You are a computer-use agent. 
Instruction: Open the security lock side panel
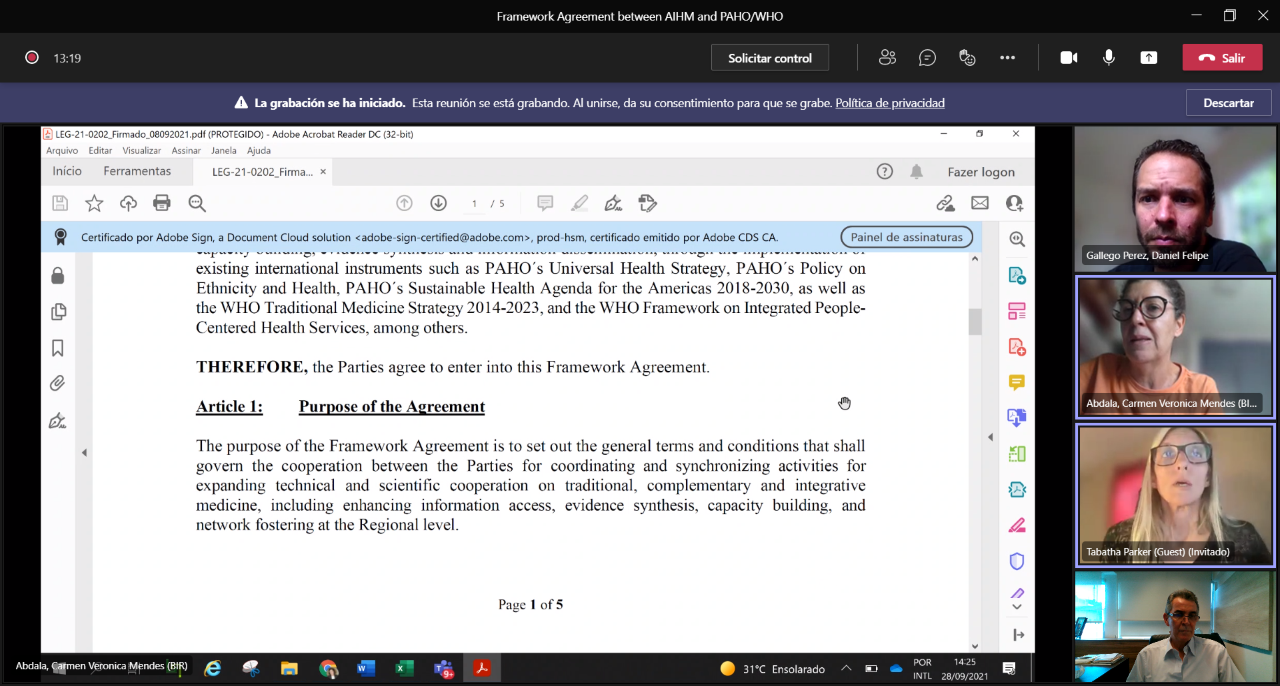(58, 276)
